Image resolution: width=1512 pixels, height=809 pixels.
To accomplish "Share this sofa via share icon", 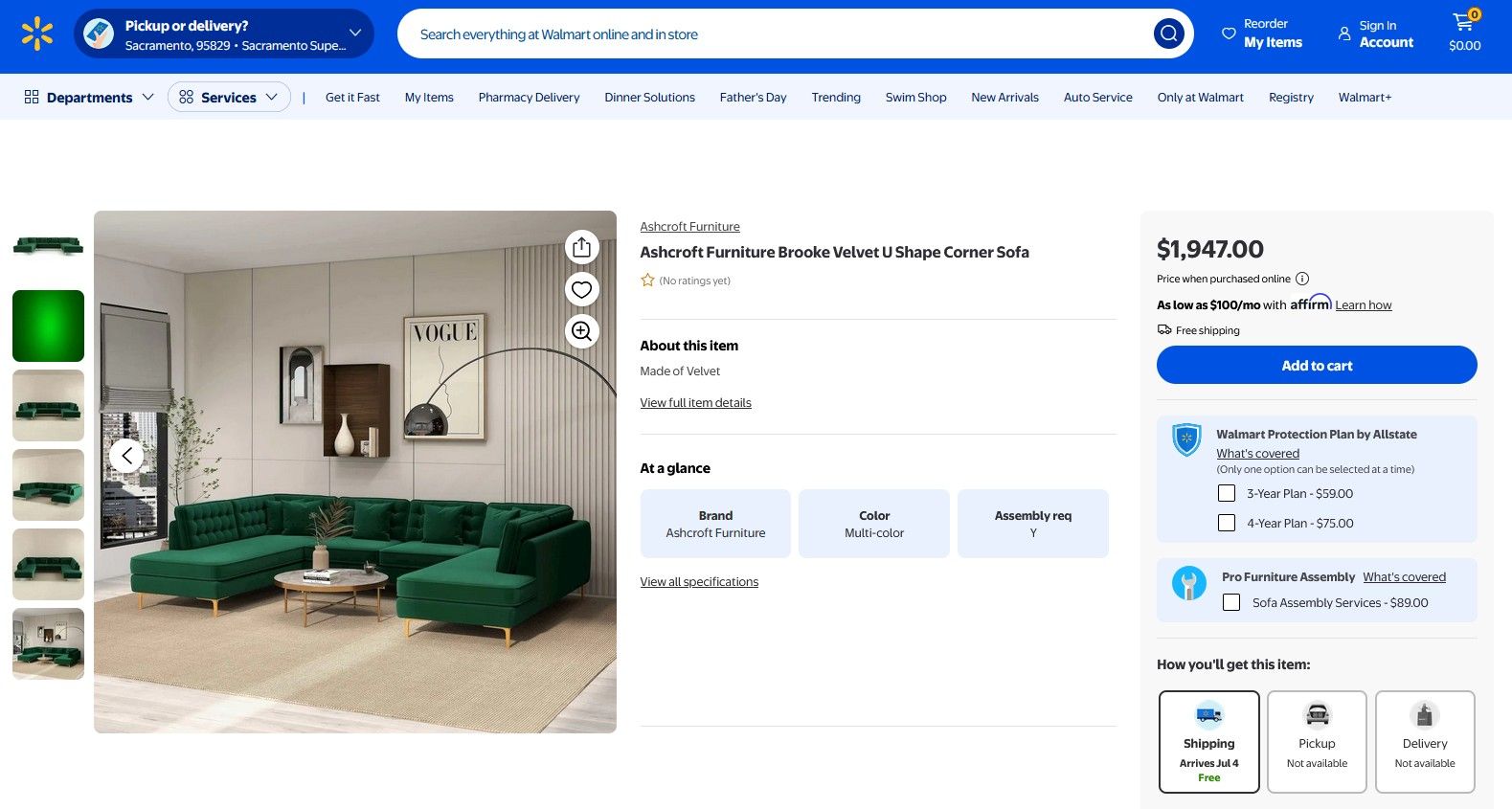I will (x=581, y=247).
